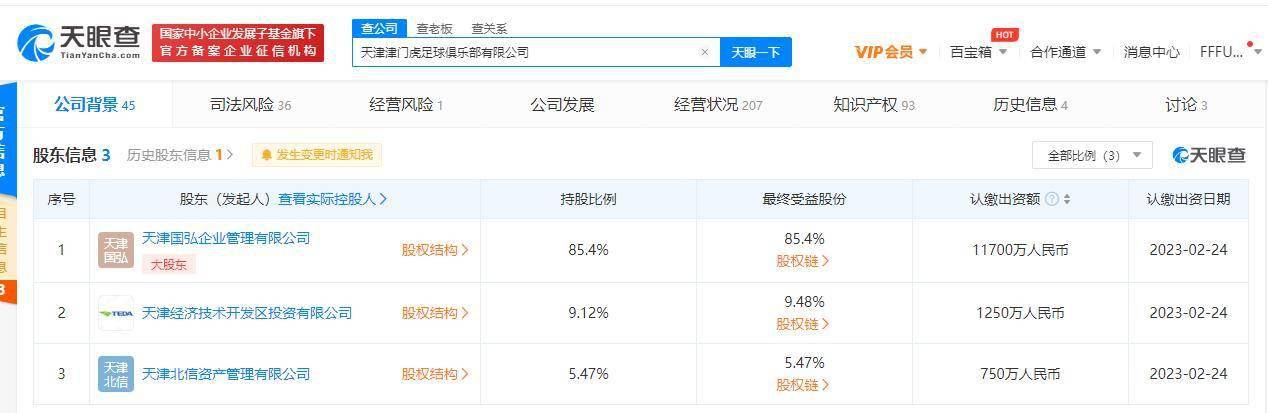
Task: Click the 天眼一下 search button
Action: (755, 52)
